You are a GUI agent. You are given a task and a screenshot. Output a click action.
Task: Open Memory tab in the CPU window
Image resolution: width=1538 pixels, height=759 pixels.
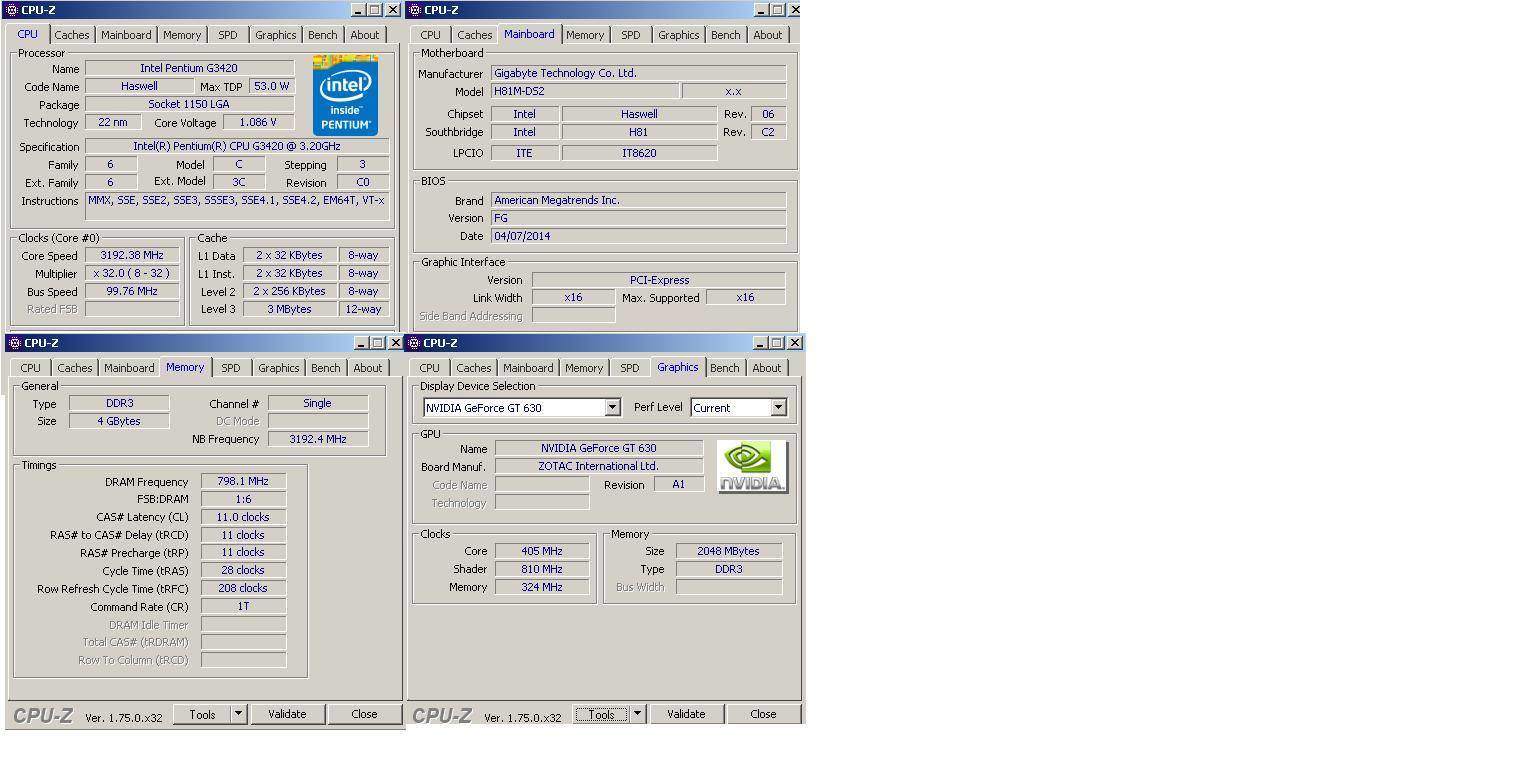click(182, 35)
